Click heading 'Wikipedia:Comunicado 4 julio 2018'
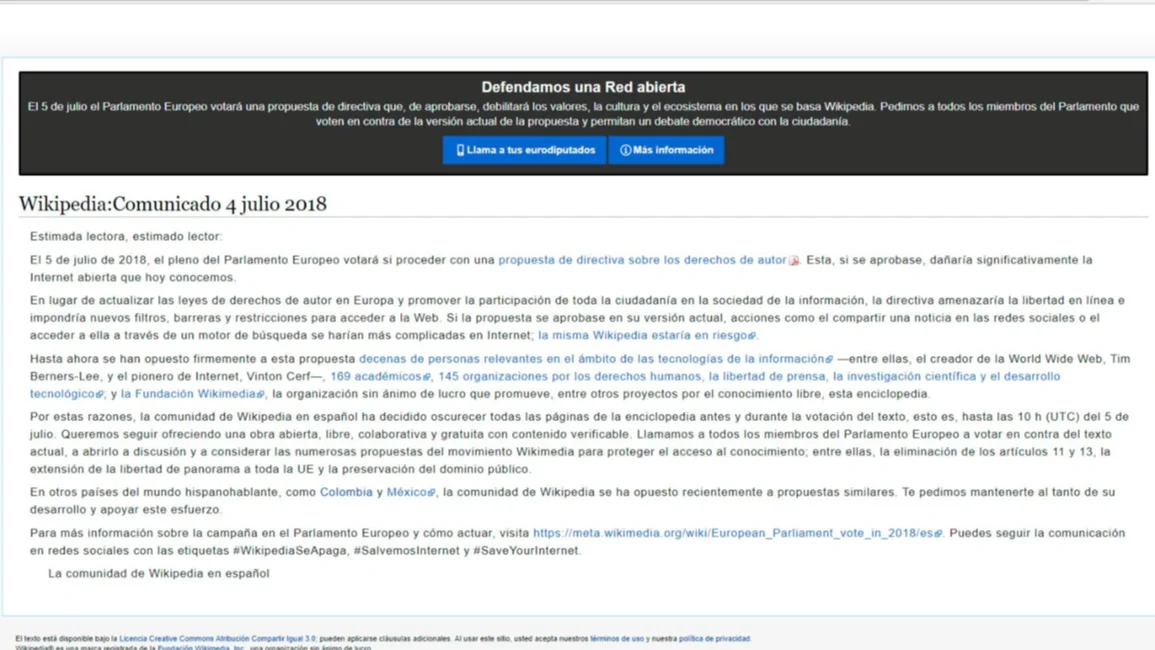Viewport: 1155px width, 650px height. click(172, 203)
